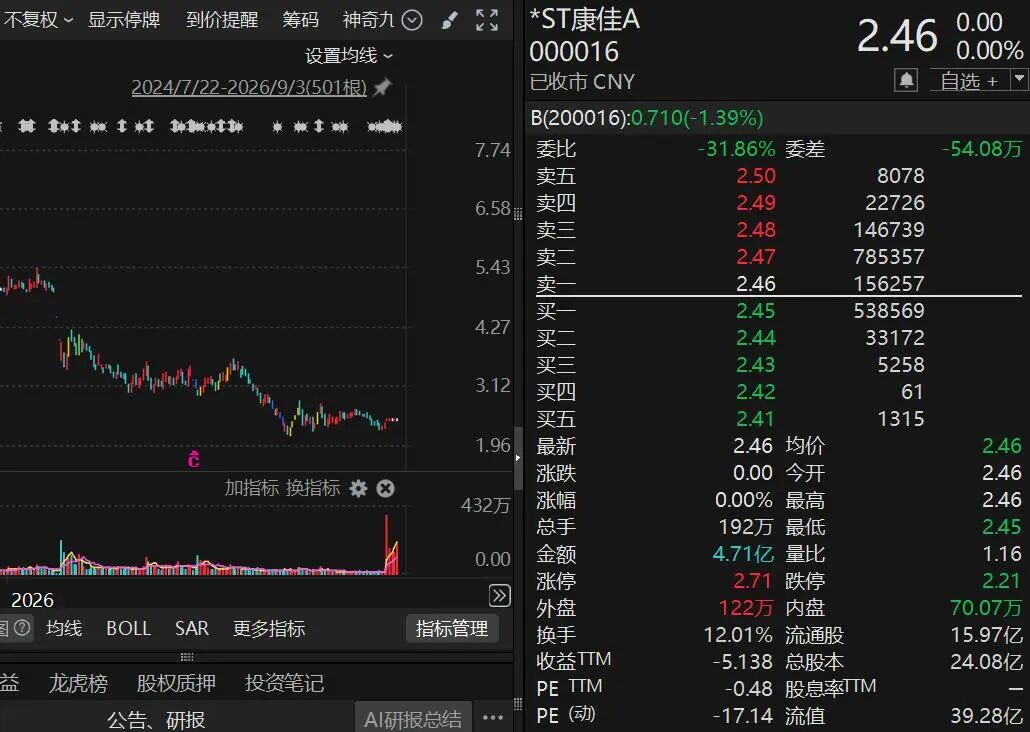Image resolution: width=1030 pixels, height=732 pixels.
Task: Click the 指标管理 button
Action: 452,629
